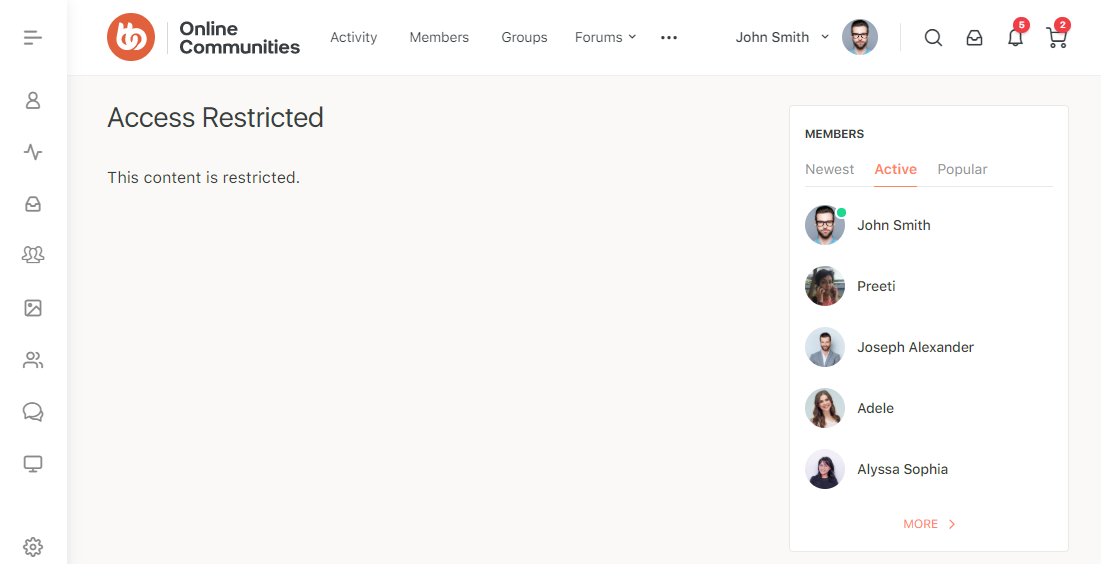Open the forums chat bubble icon in sidebar

pos(33,412)
